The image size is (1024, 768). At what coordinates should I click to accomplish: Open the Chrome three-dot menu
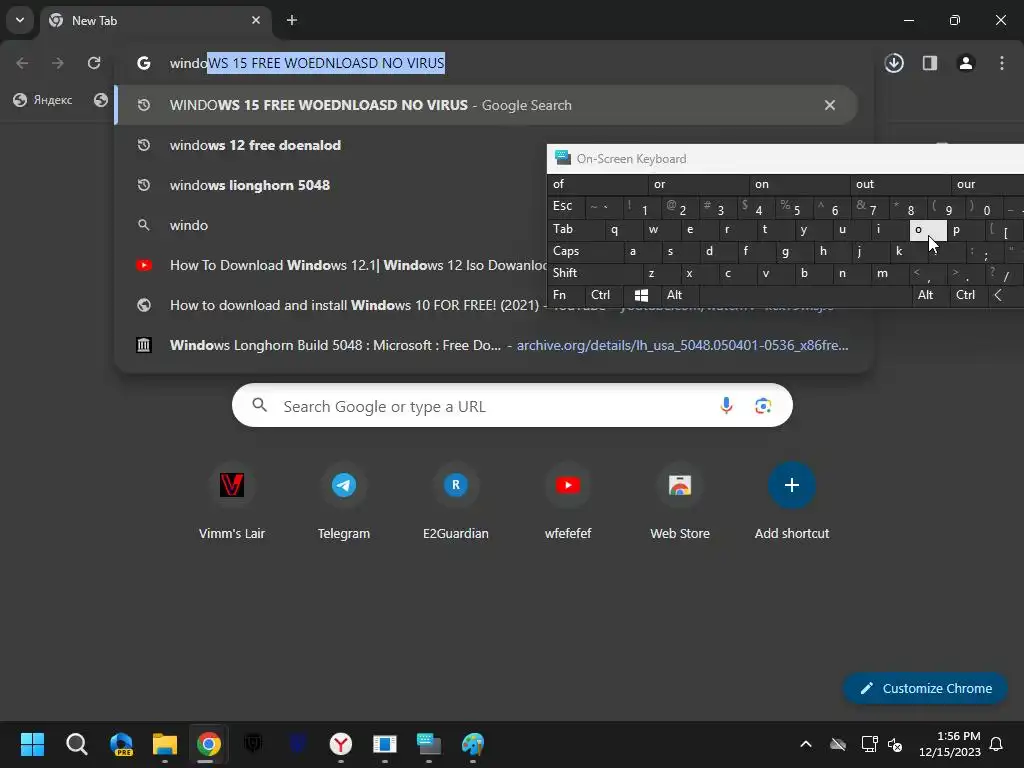(1002, 63)
